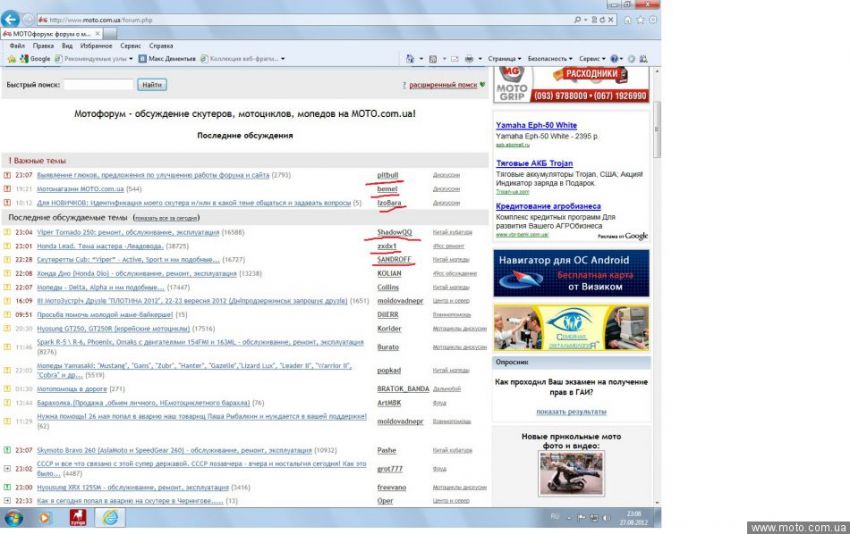
Task: Click the volume icon in system tray
Action: tap(606, 518)
